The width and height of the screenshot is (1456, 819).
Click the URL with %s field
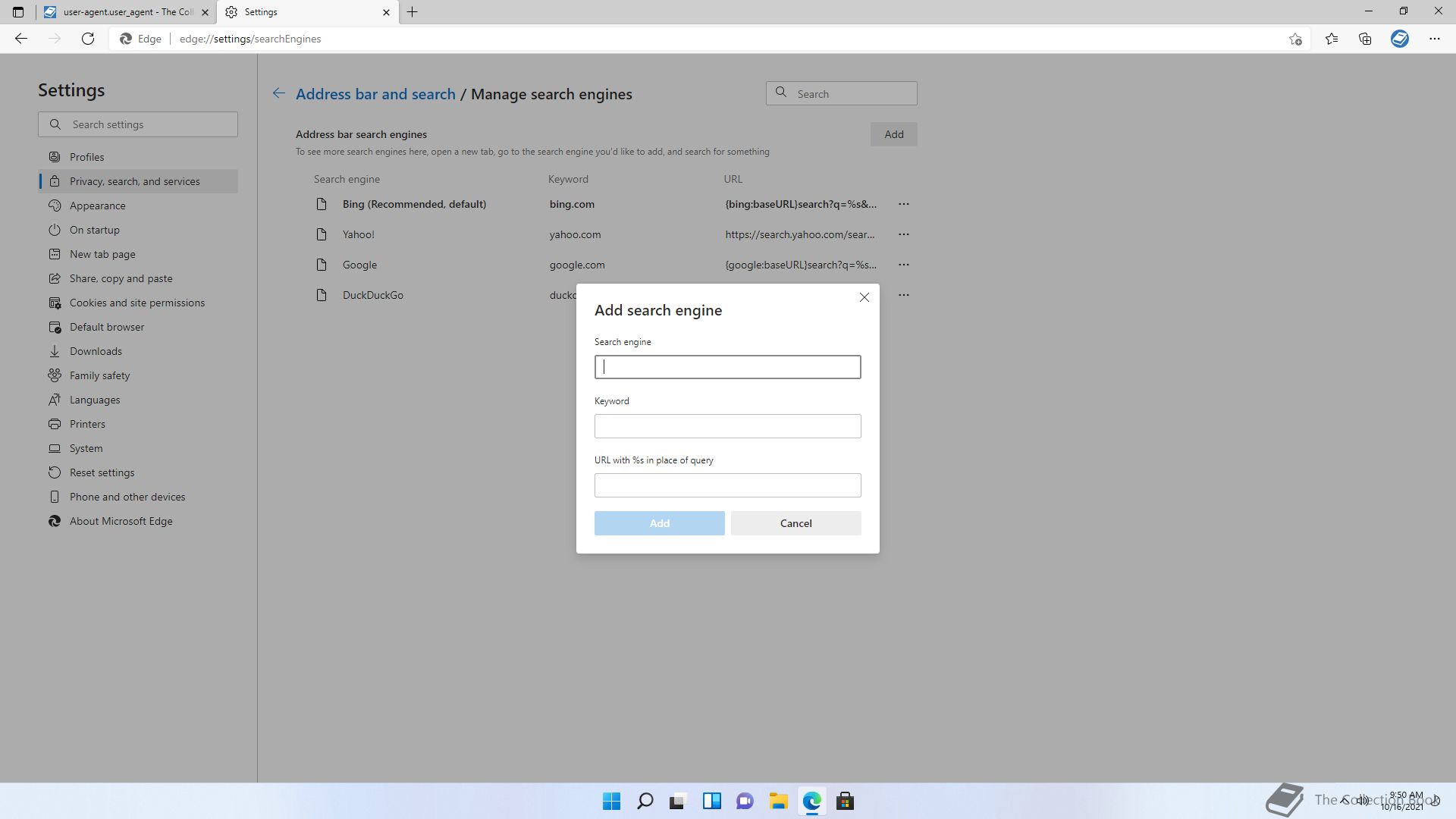[728, 485]
